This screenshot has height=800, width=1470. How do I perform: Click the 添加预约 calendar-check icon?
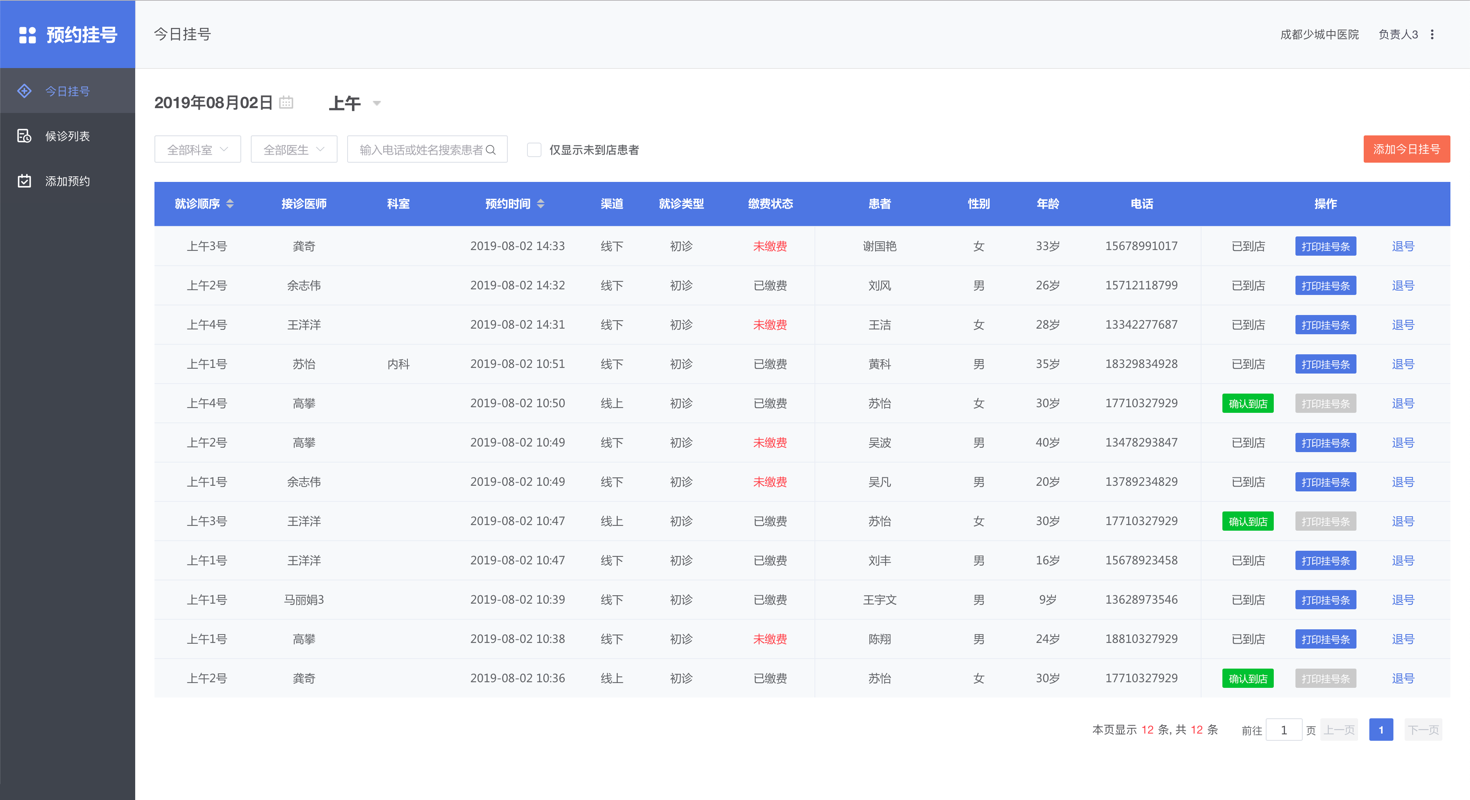click(x=25, y=181)
